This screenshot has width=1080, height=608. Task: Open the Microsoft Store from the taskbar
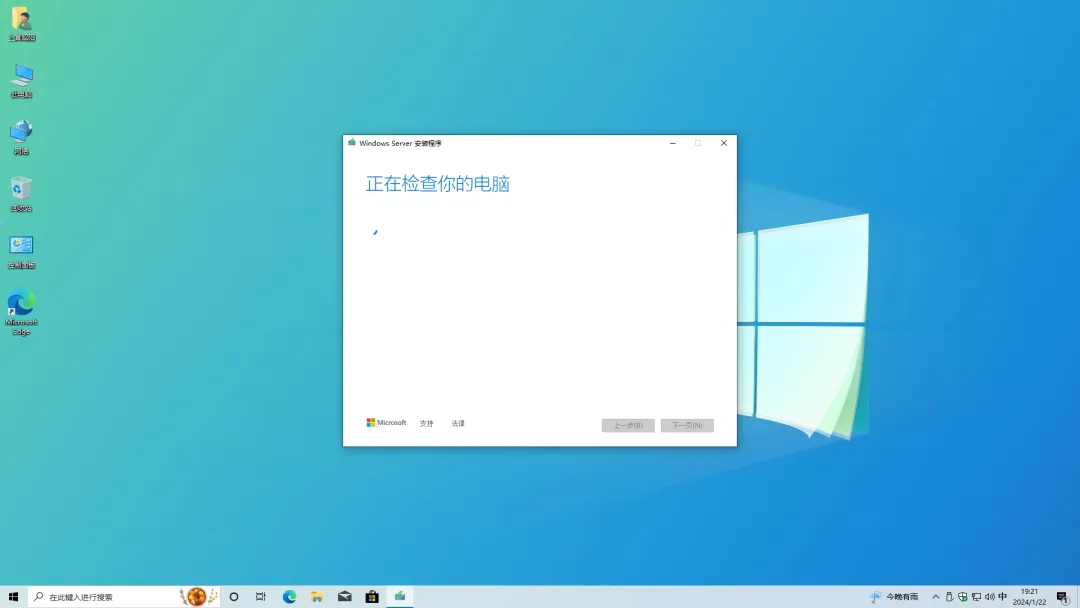(x=372, y=596)
